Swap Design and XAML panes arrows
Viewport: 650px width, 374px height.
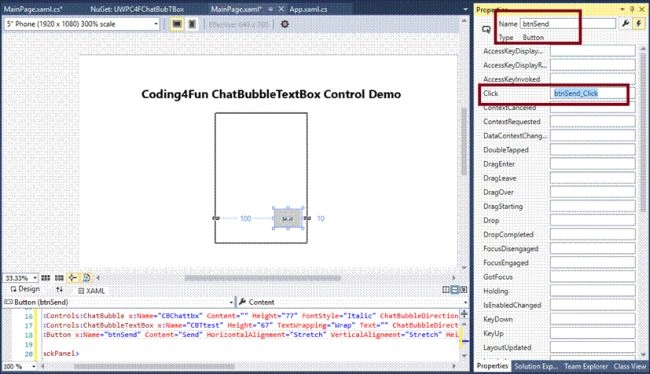click(59, 289)
